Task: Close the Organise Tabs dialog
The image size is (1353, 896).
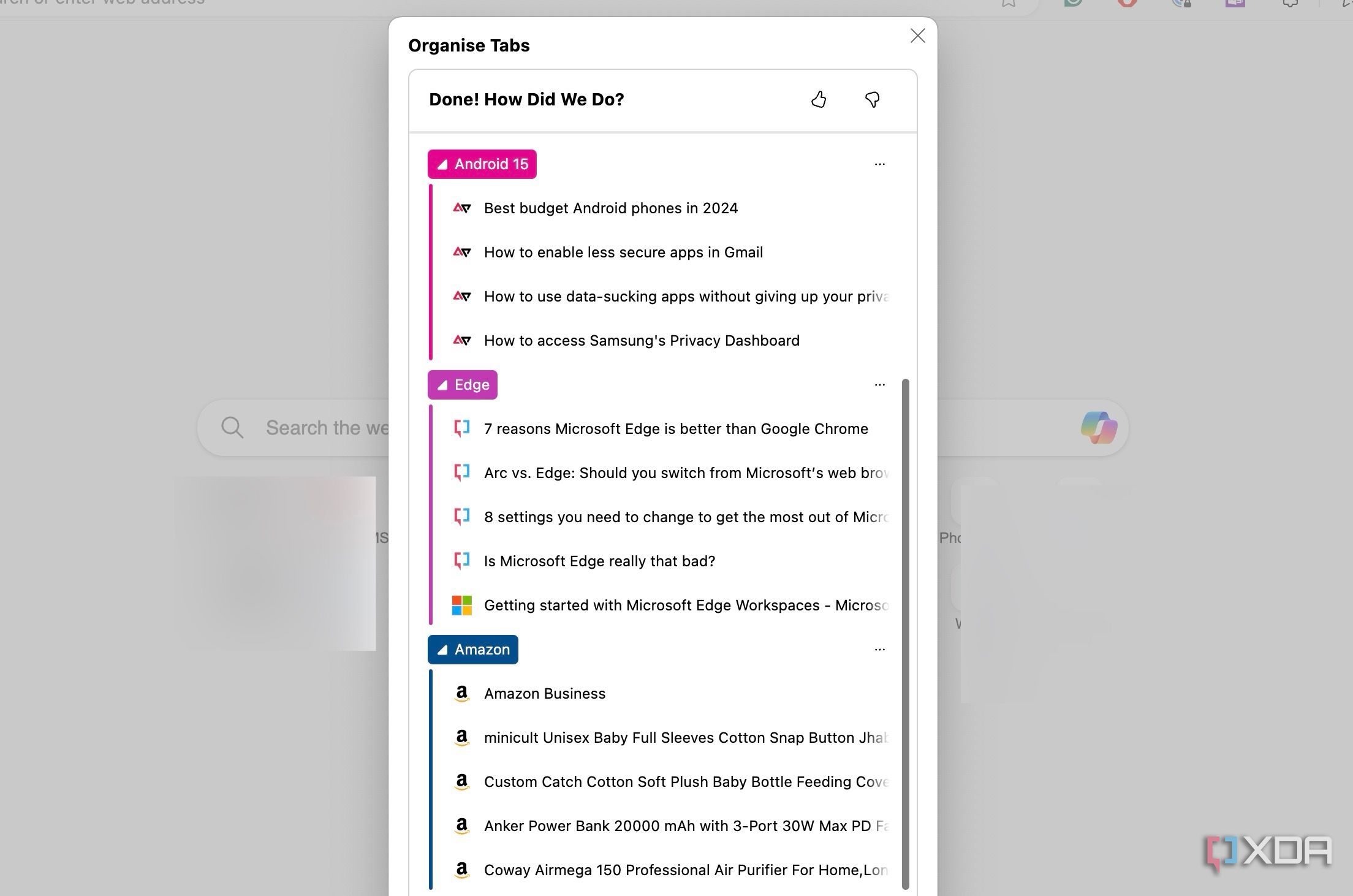Action: [917, 36]
